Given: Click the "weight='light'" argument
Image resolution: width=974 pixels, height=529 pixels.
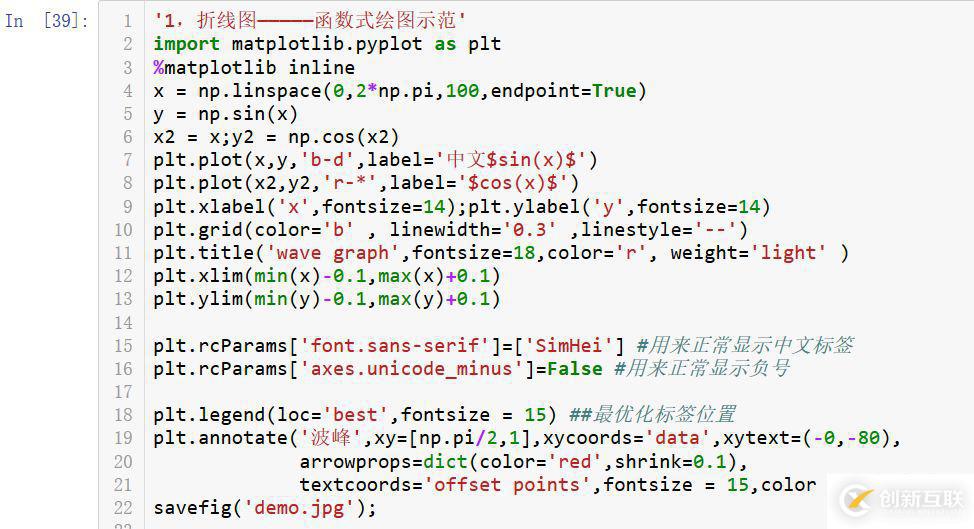Looking at the screenshot, I should pyautogui.click(x=748, y=253).
